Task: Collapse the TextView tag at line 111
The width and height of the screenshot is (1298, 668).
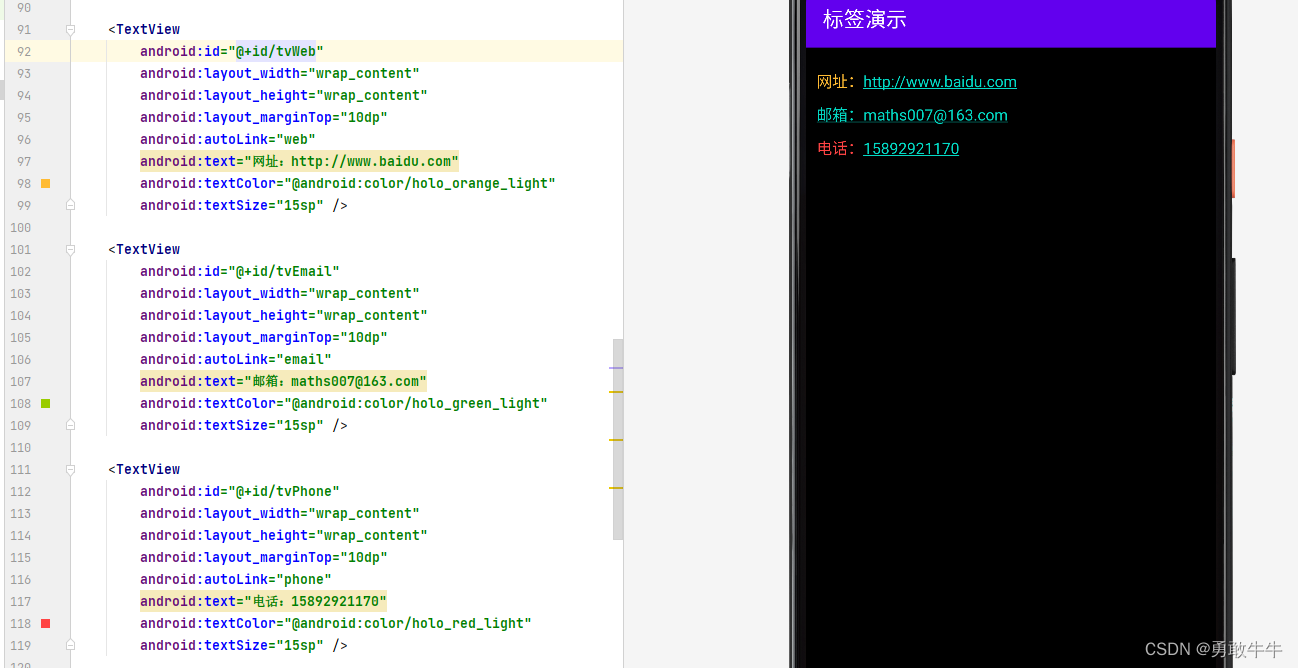Action: click(x=70, y=470)
